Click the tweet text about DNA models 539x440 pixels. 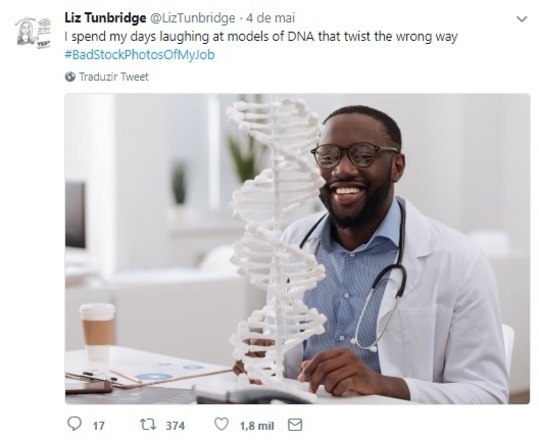click(x=261, y=37)
